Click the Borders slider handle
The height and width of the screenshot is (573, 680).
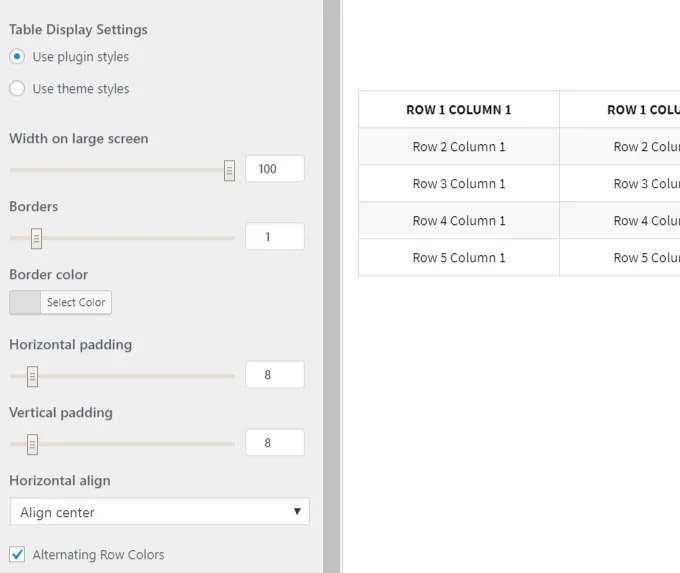point(36,238)
